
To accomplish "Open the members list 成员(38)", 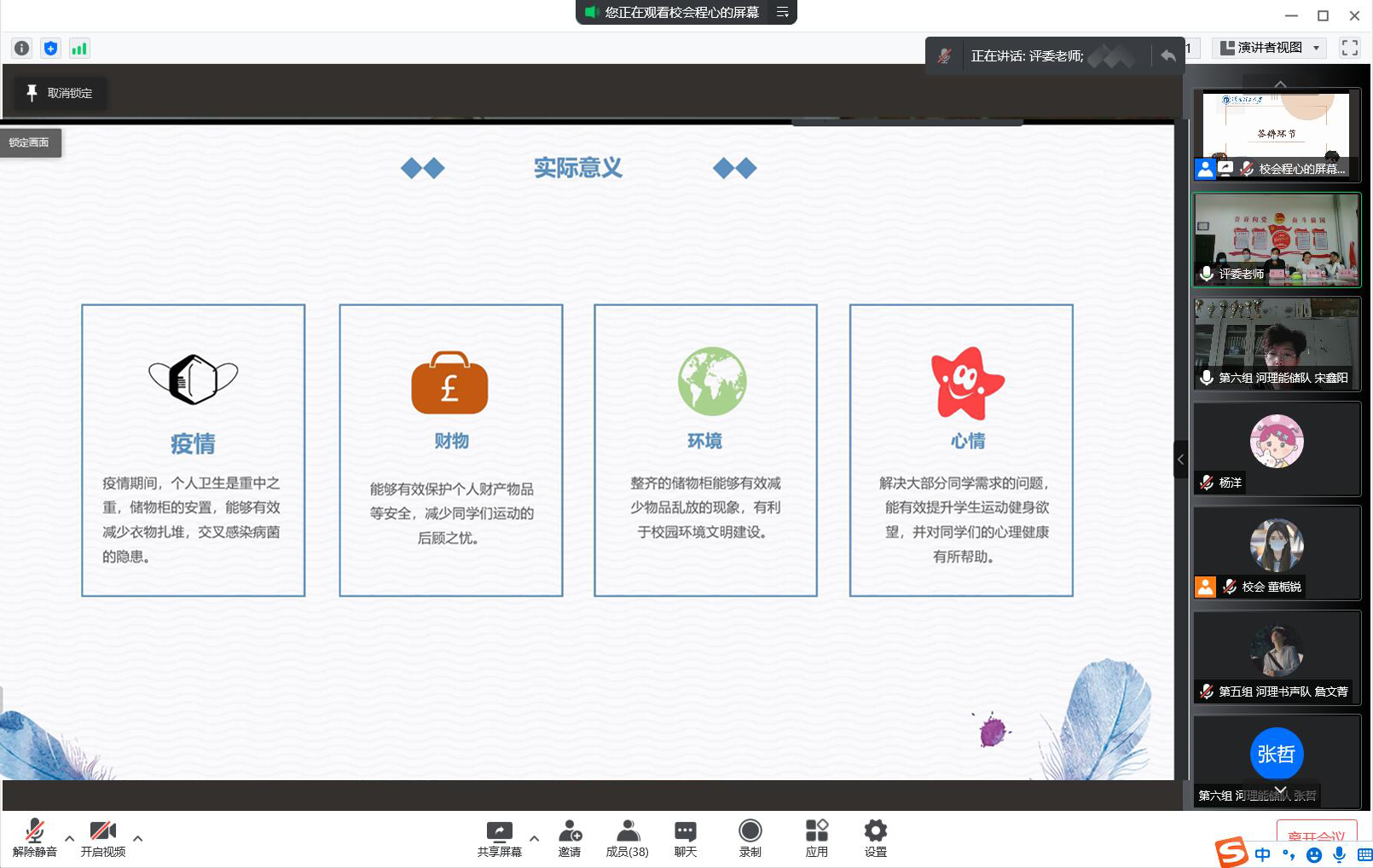I will pyautogui.click(x=627, y=837).
